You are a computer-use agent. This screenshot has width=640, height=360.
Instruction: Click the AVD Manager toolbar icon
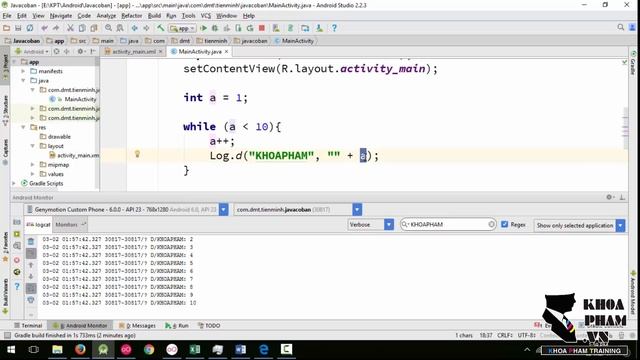pyautogui.click(x=305, y=28)
